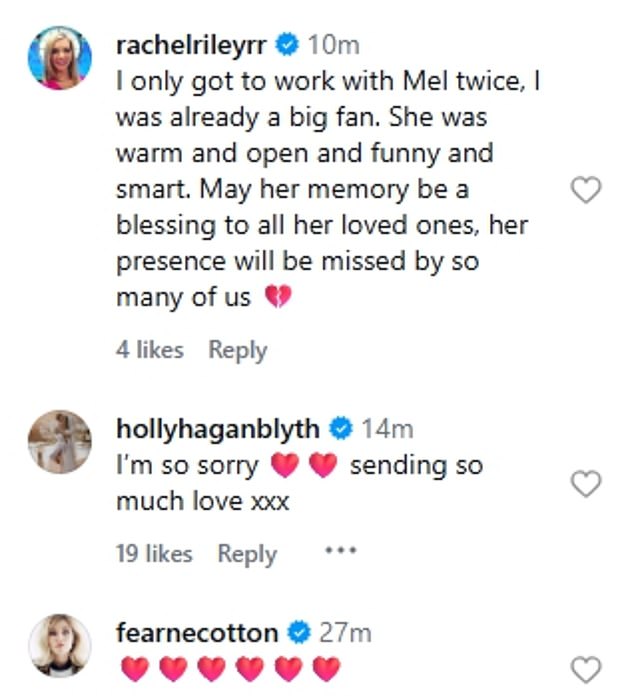
Task: Open hollyhaganblyth's profile picture
Action: 60,441
